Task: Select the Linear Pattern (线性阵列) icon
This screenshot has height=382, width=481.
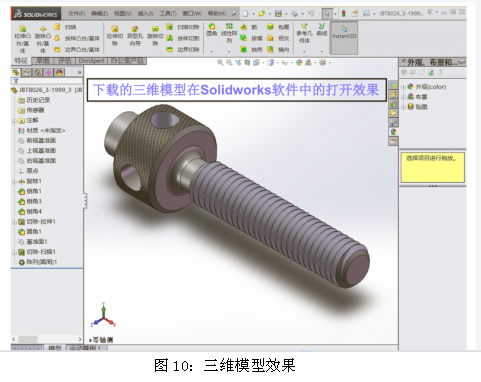Action: [x=229, y=33]
